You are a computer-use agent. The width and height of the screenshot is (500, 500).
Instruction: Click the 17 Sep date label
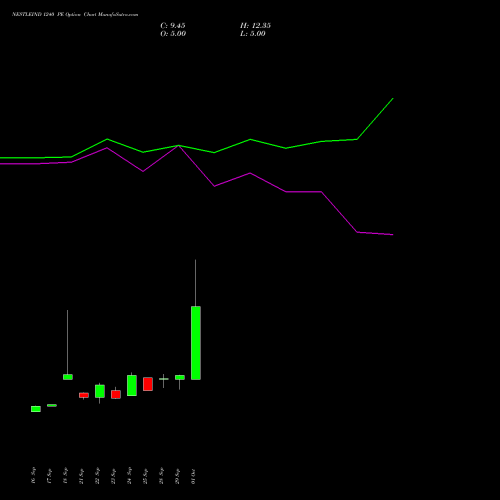[x=49, y=476]
